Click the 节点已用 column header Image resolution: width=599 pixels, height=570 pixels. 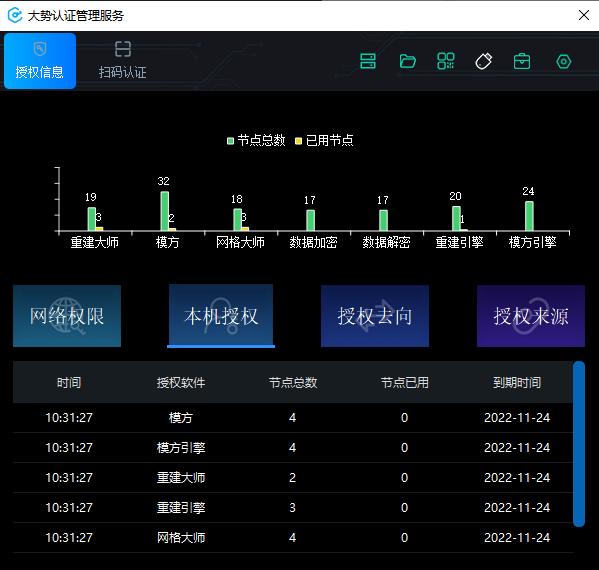tap(405, 382)
